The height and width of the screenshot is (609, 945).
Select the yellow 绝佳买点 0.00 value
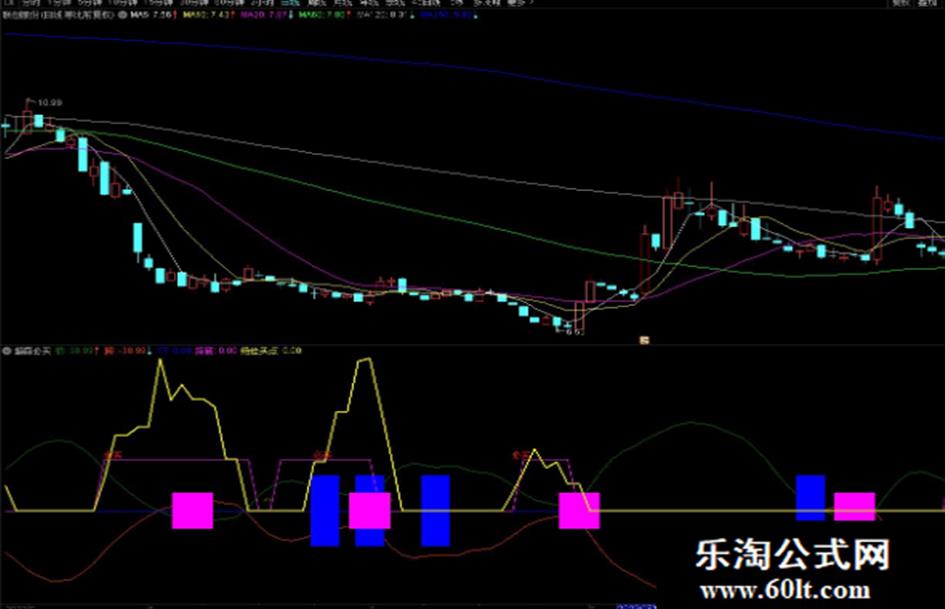[x=271, y=350]
